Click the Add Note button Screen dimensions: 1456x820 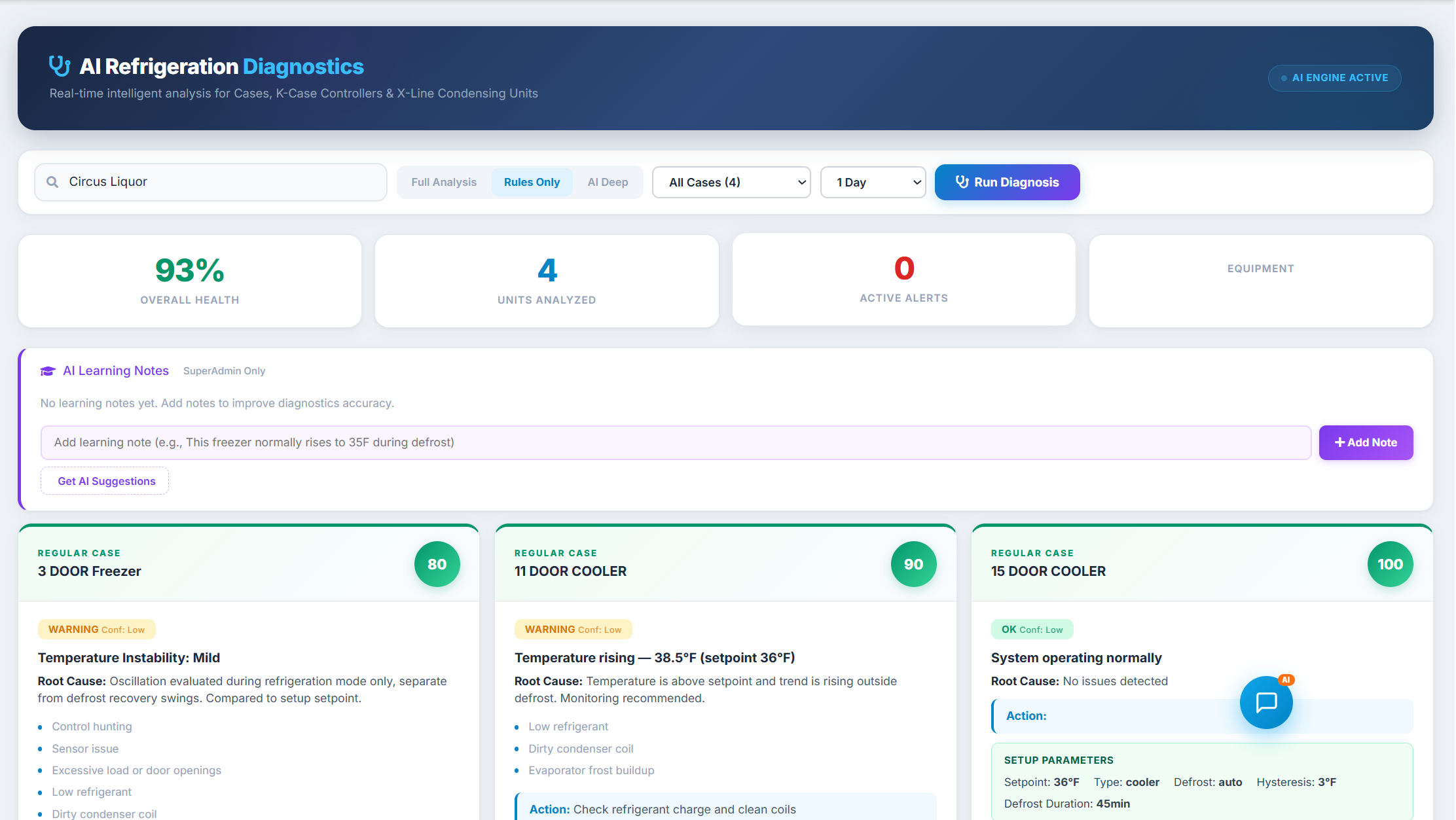point(1366,442)
